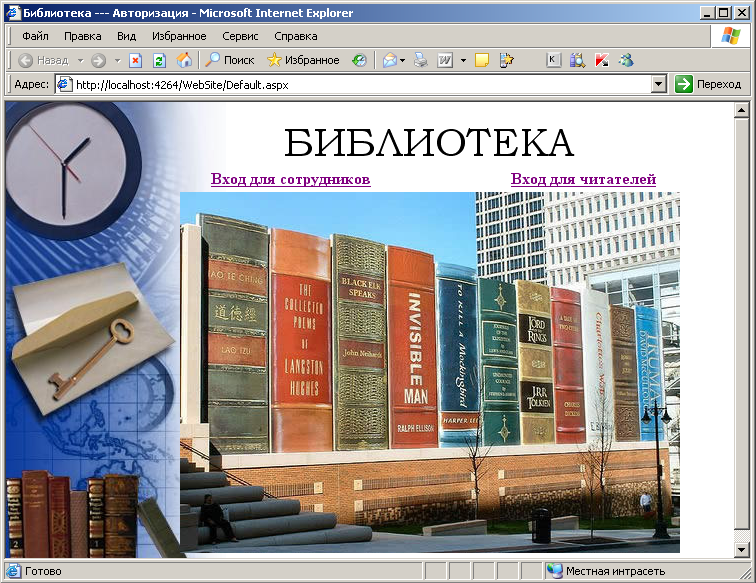Click Готово status text
The height and width of the screenshot is (583, 756).
coord(43,571)
